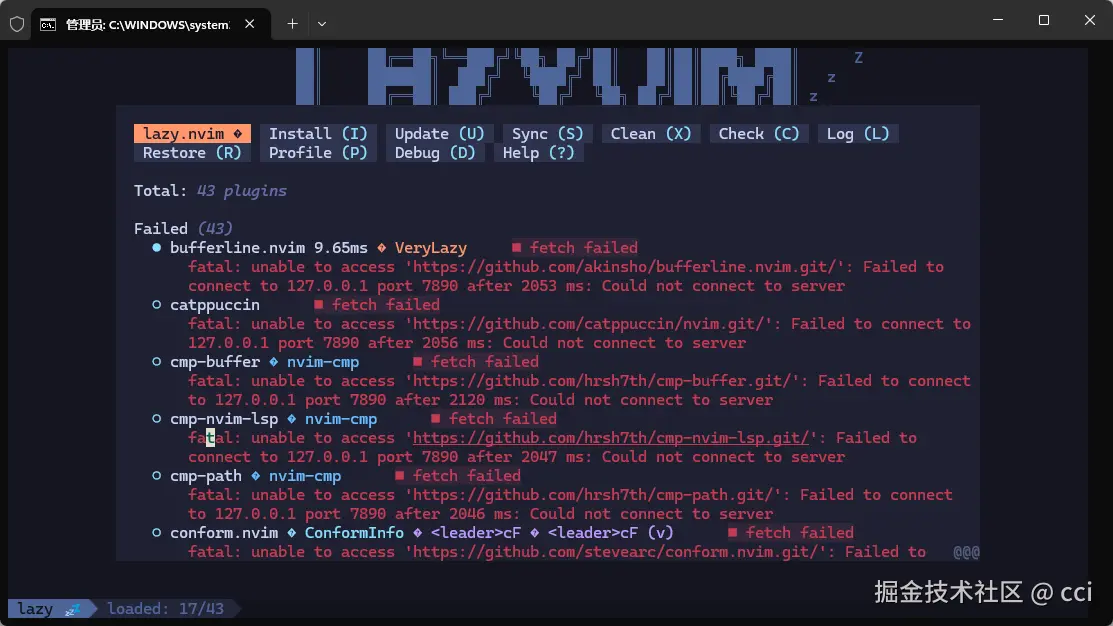Open a new terminal tab
The image size is (1113, 626).
point(292,24)
